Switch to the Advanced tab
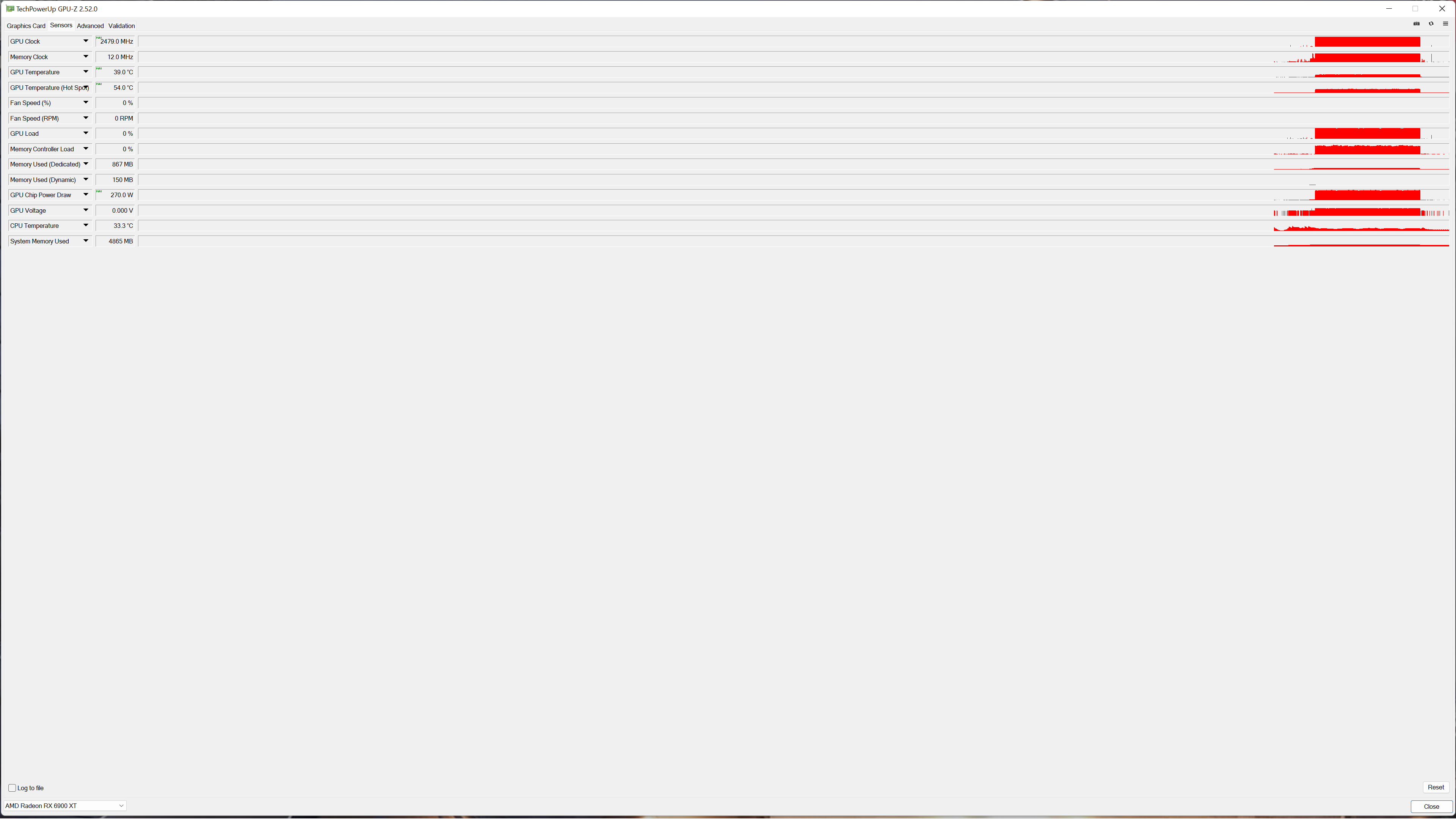This screenshot has width=1456, height=819. pos(91,26)
